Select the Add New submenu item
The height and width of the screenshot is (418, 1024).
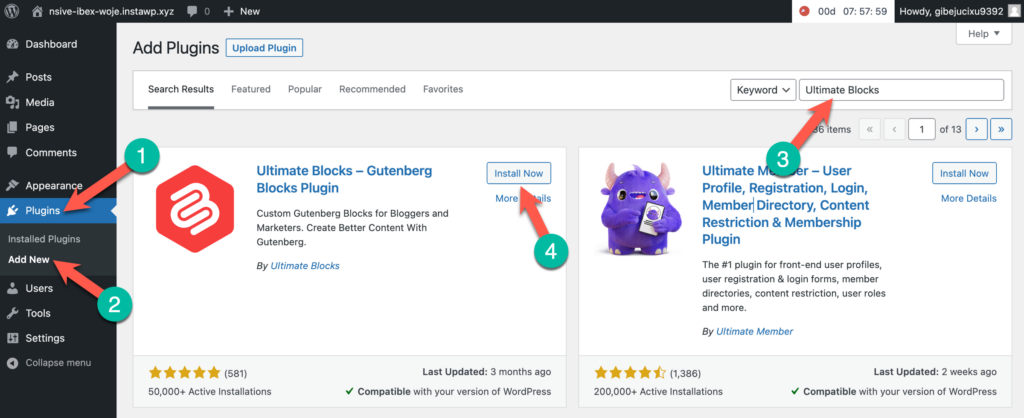coord(29,259)
